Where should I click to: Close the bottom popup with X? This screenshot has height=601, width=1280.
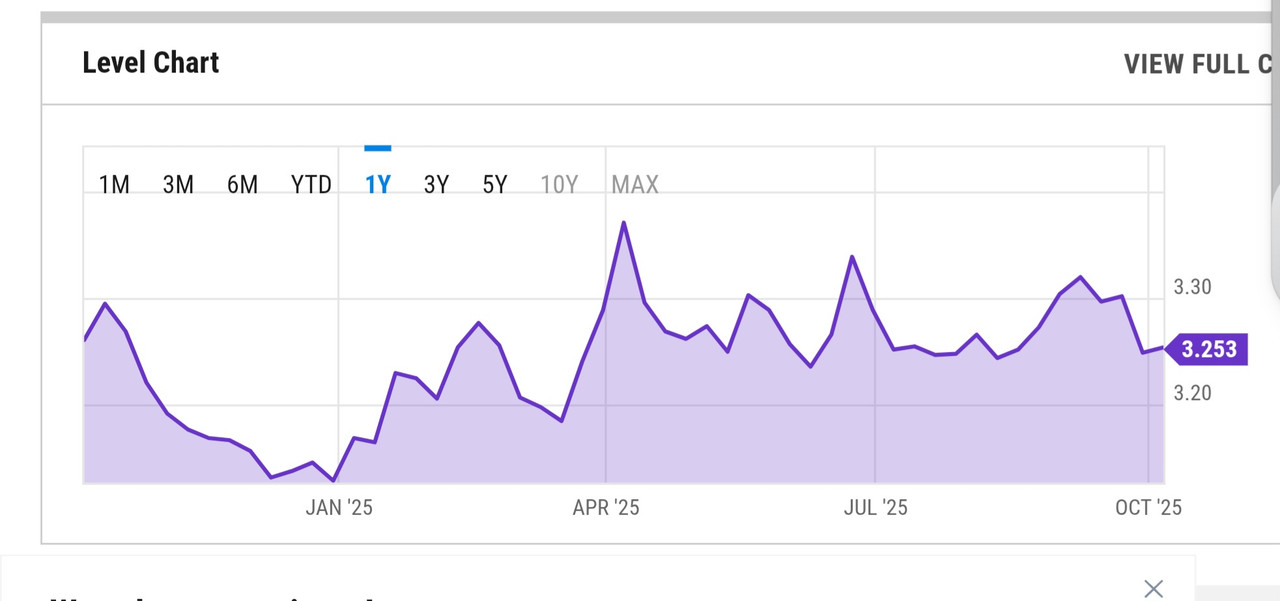(x=1153, y=588)
